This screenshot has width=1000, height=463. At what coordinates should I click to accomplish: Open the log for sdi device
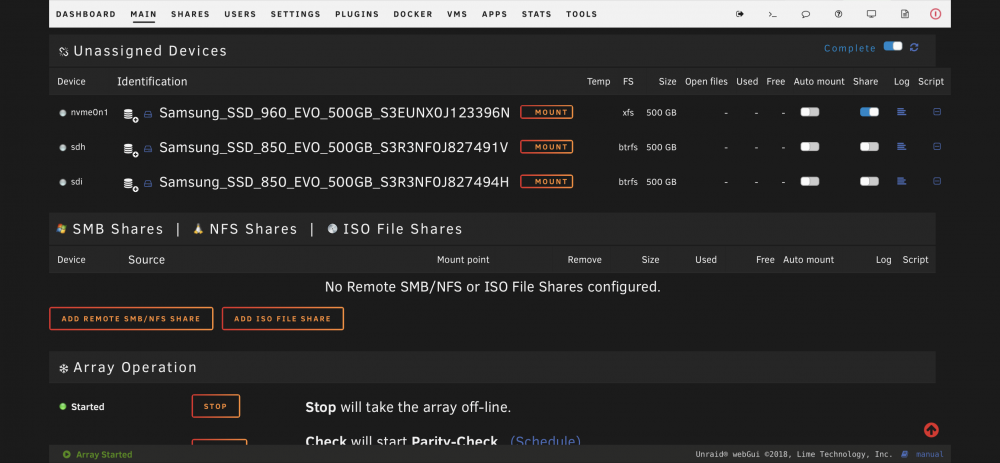point(901,181)
